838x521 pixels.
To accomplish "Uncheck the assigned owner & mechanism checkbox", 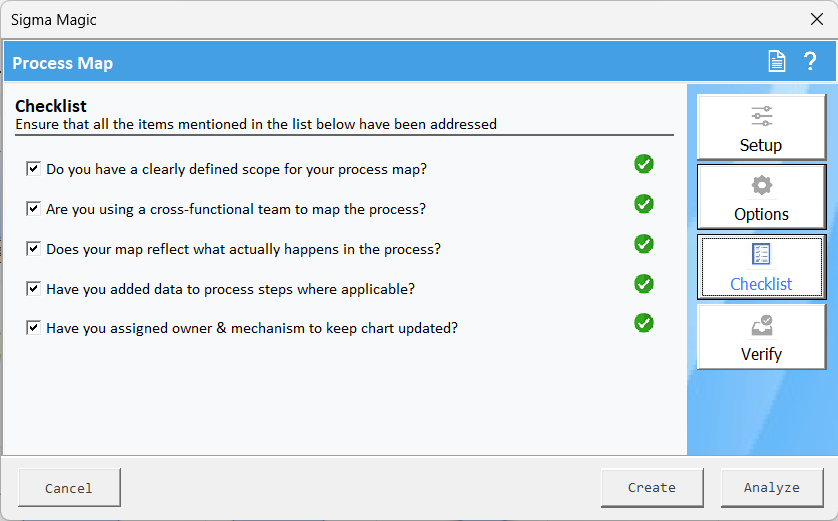I will (33, 327).
